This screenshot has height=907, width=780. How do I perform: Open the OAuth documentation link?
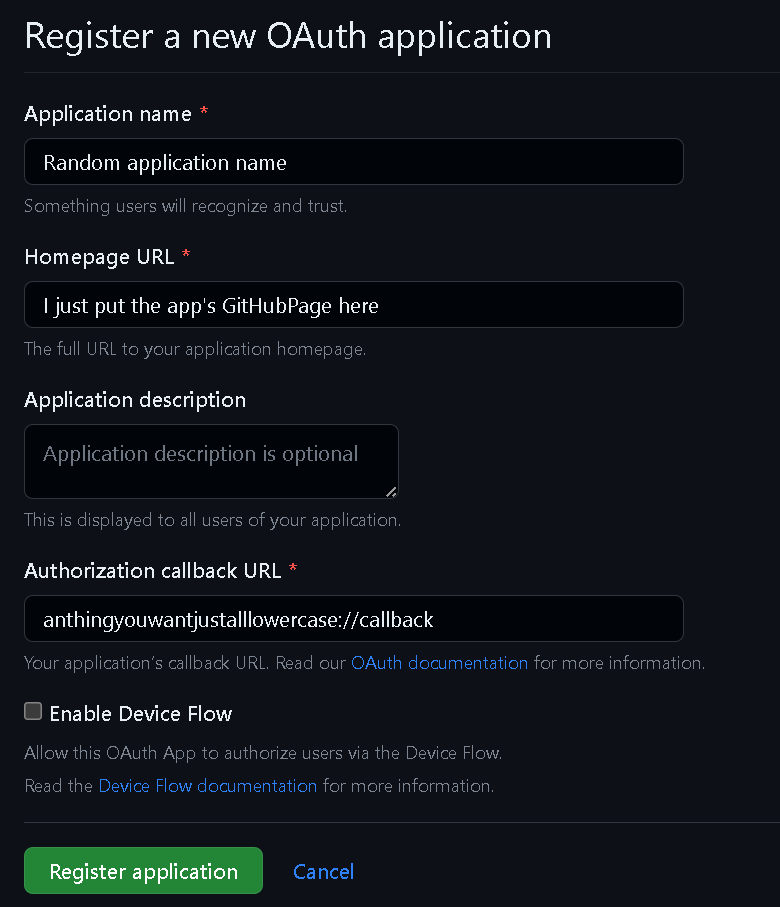(x=439, y=663)
